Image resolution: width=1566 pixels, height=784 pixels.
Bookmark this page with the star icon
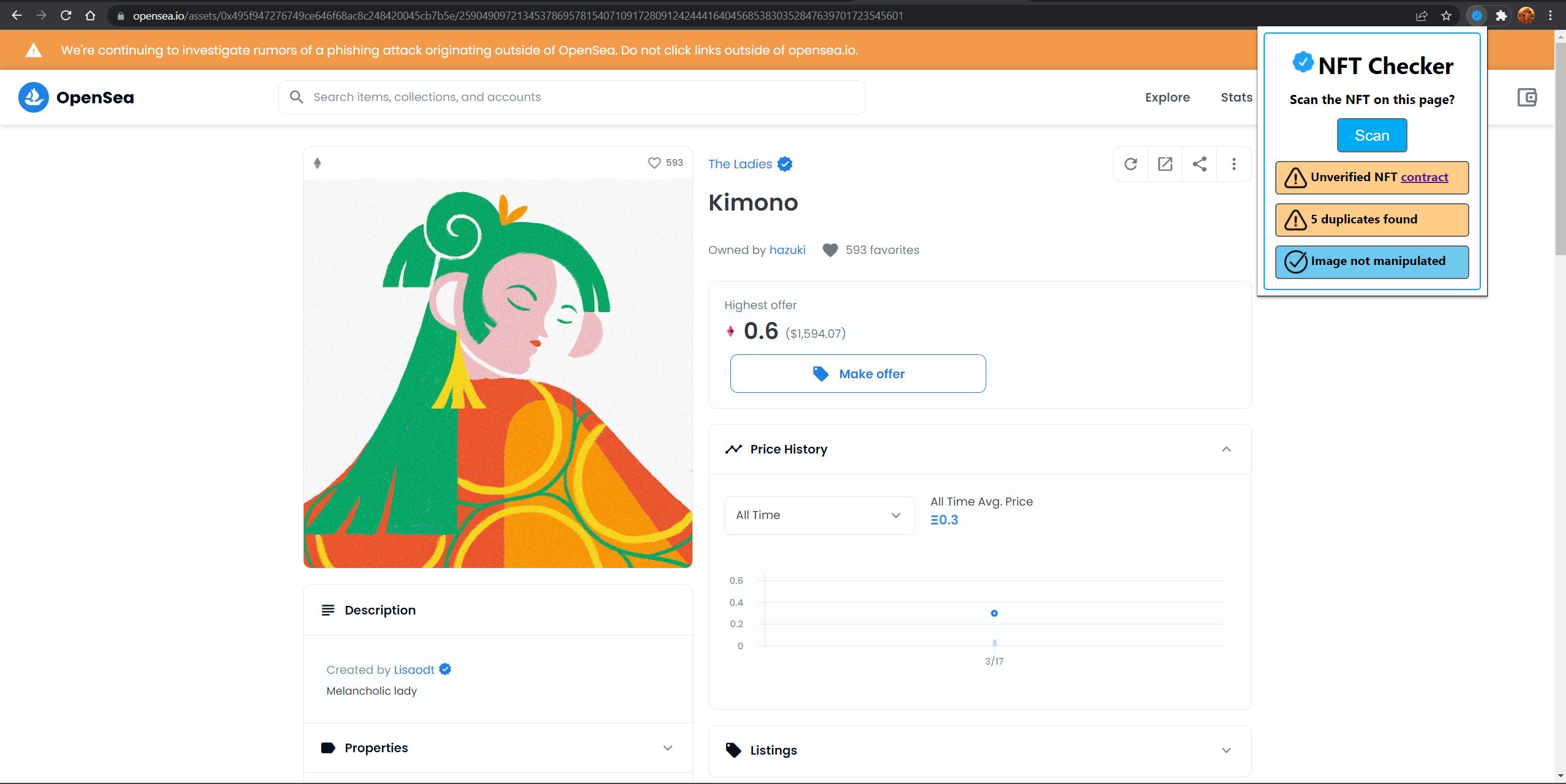tap(1446, 16)
